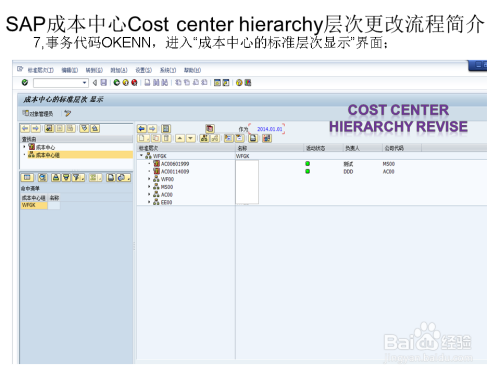Click the Delete trash icon above the hierarchy tree
Viewport: 500px width, 375px height.
click(167, 138)
